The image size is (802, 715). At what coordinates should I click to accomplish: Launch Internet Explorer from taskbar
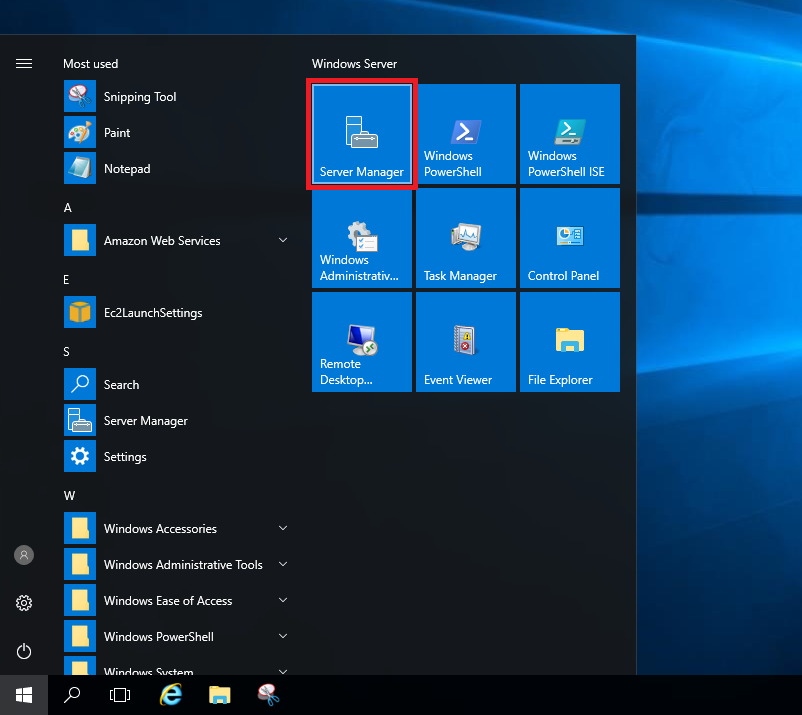pyautogui.click(x=170, y=695)
